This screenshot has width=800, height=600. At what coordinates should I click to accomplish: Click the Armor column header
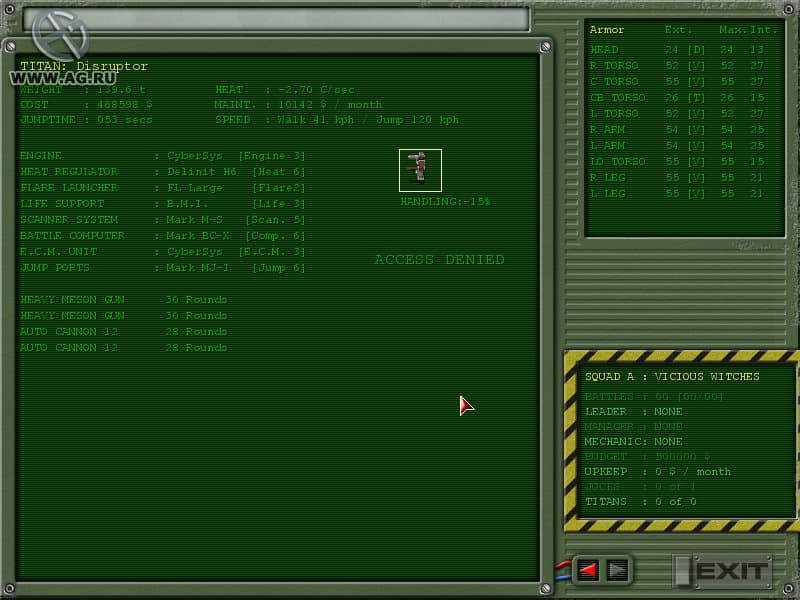point(607,30)
